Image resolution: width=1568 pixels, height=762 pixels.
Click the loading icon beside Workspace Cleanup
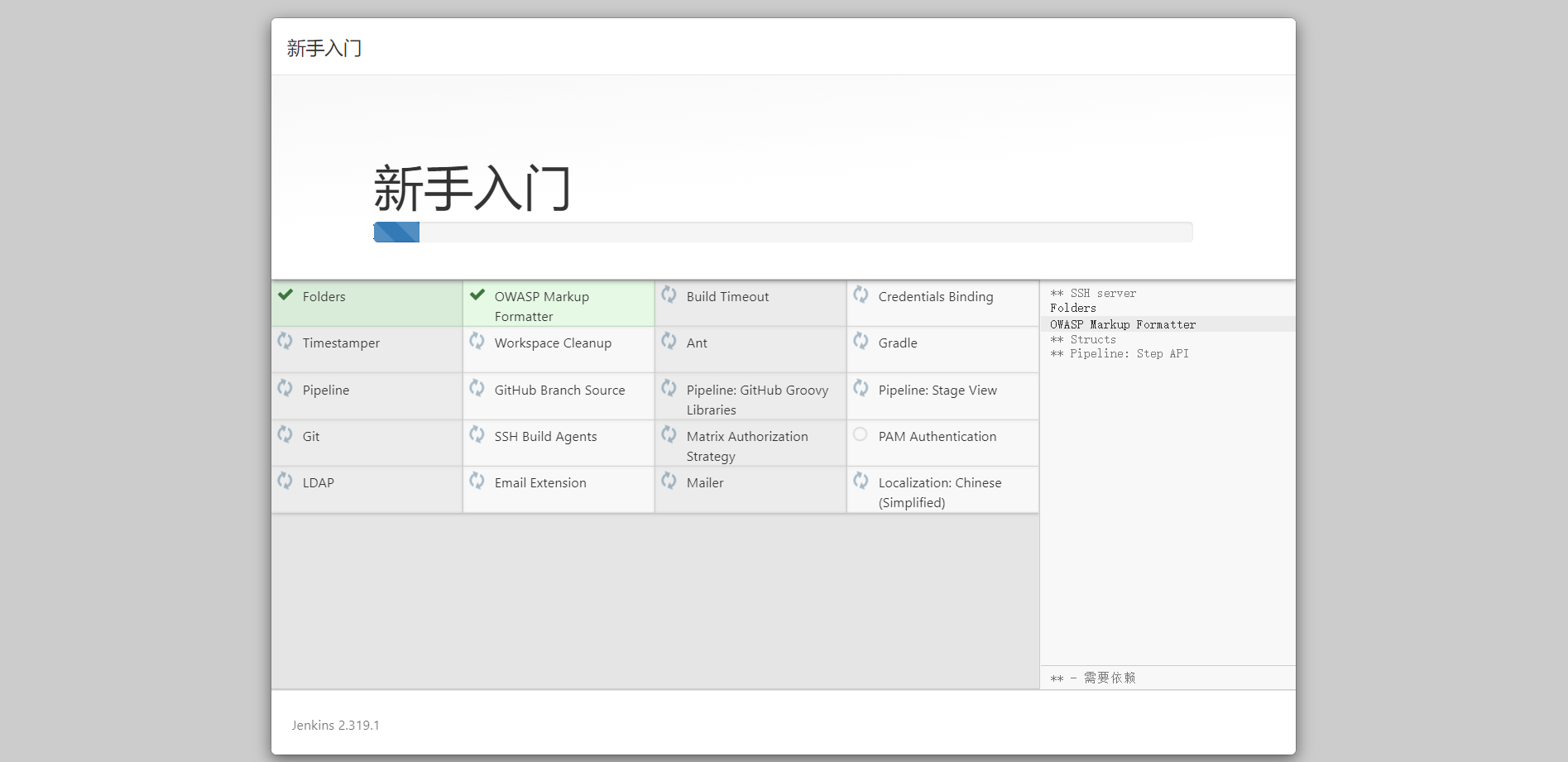477,340
